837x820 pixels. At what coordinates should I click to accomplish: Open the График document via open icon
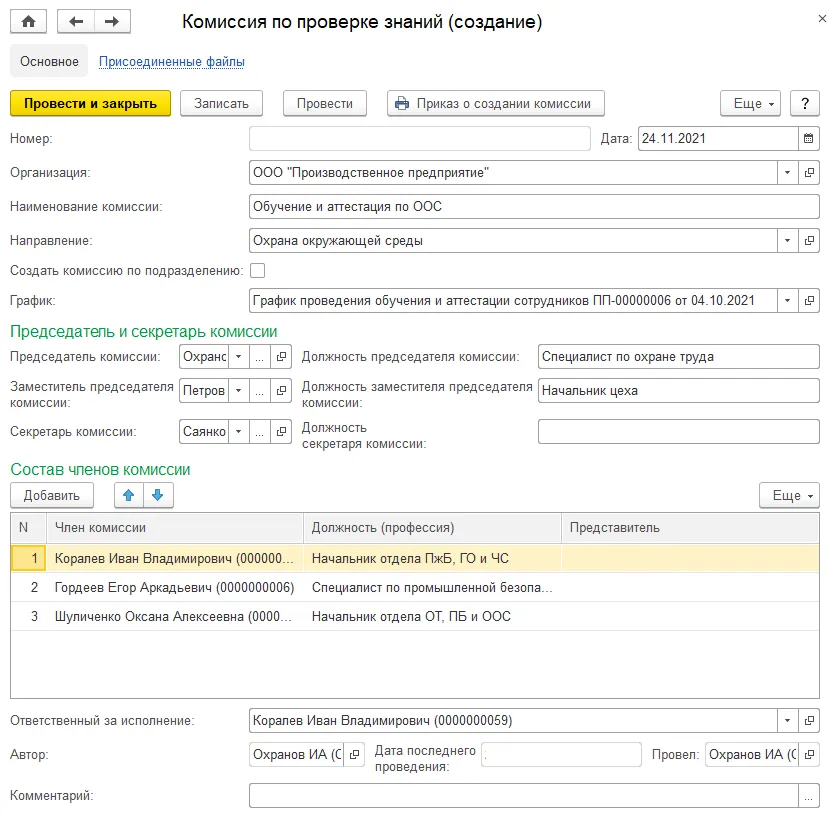(x=809, y=301)
